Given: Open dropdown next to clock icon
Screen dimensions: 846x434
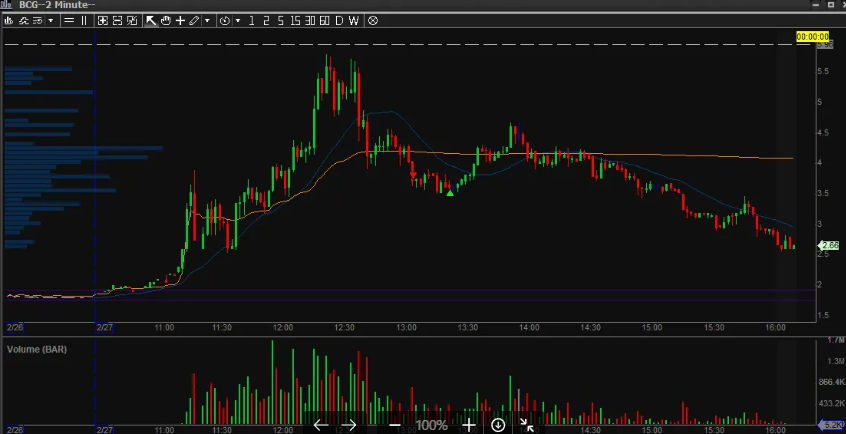Looking at the screenshot, I should coord(238,21).
